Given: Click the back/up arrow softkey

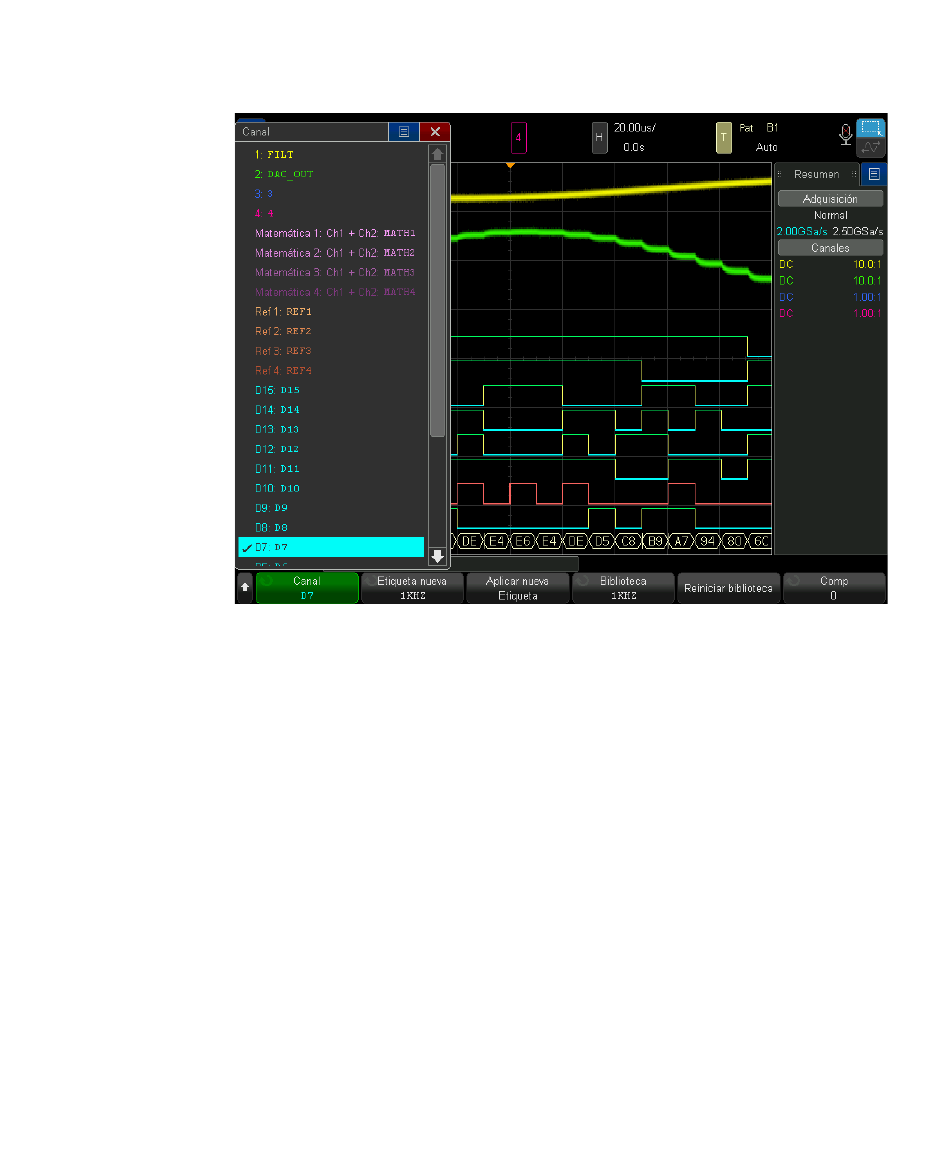Looking at the screenshot, I should pyautogui.click(x=245, y=587).
